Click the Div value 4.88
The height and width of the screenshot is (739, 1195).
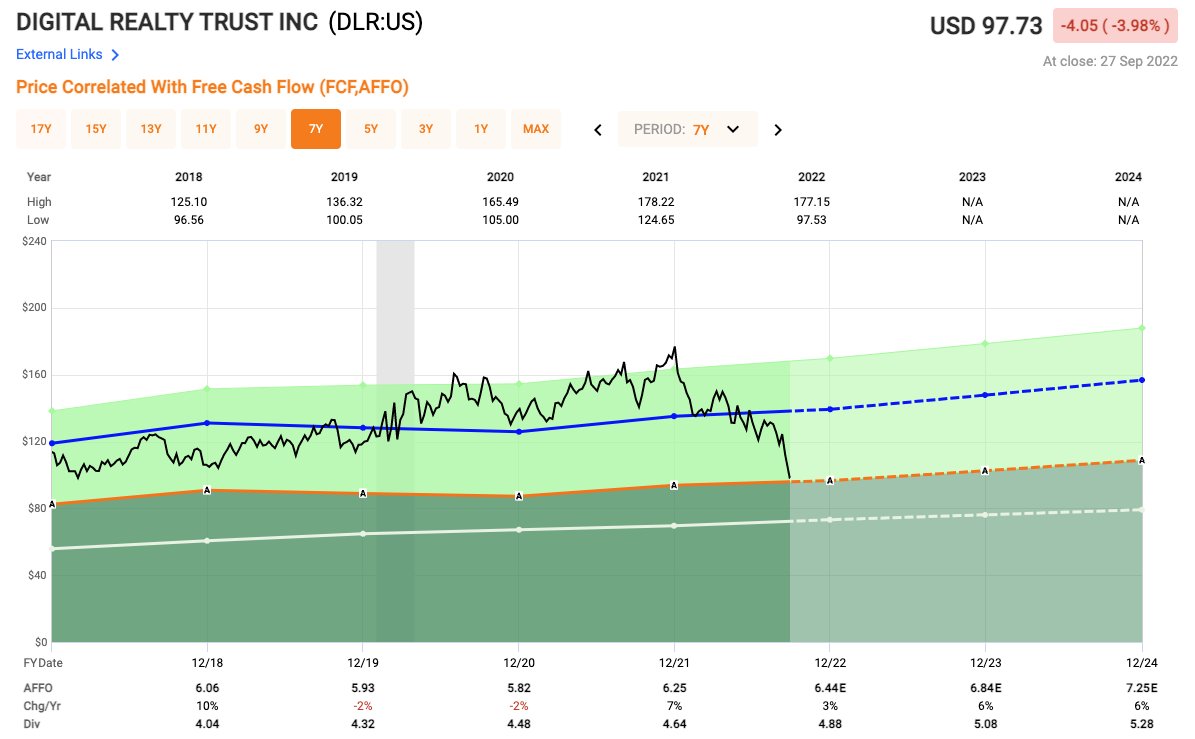coord(830,724)
